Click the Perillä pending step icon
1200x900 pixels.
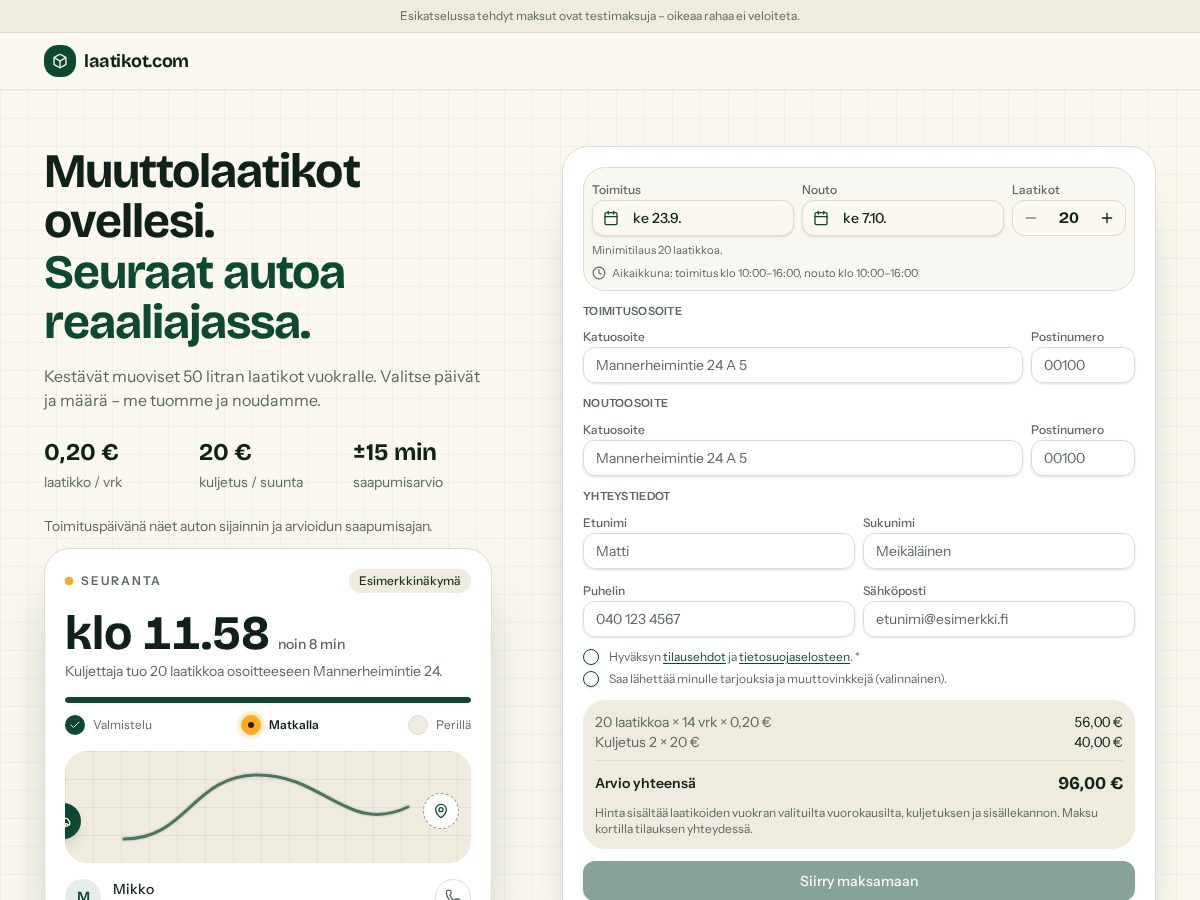pyautogui.click(x=418, y=725)
